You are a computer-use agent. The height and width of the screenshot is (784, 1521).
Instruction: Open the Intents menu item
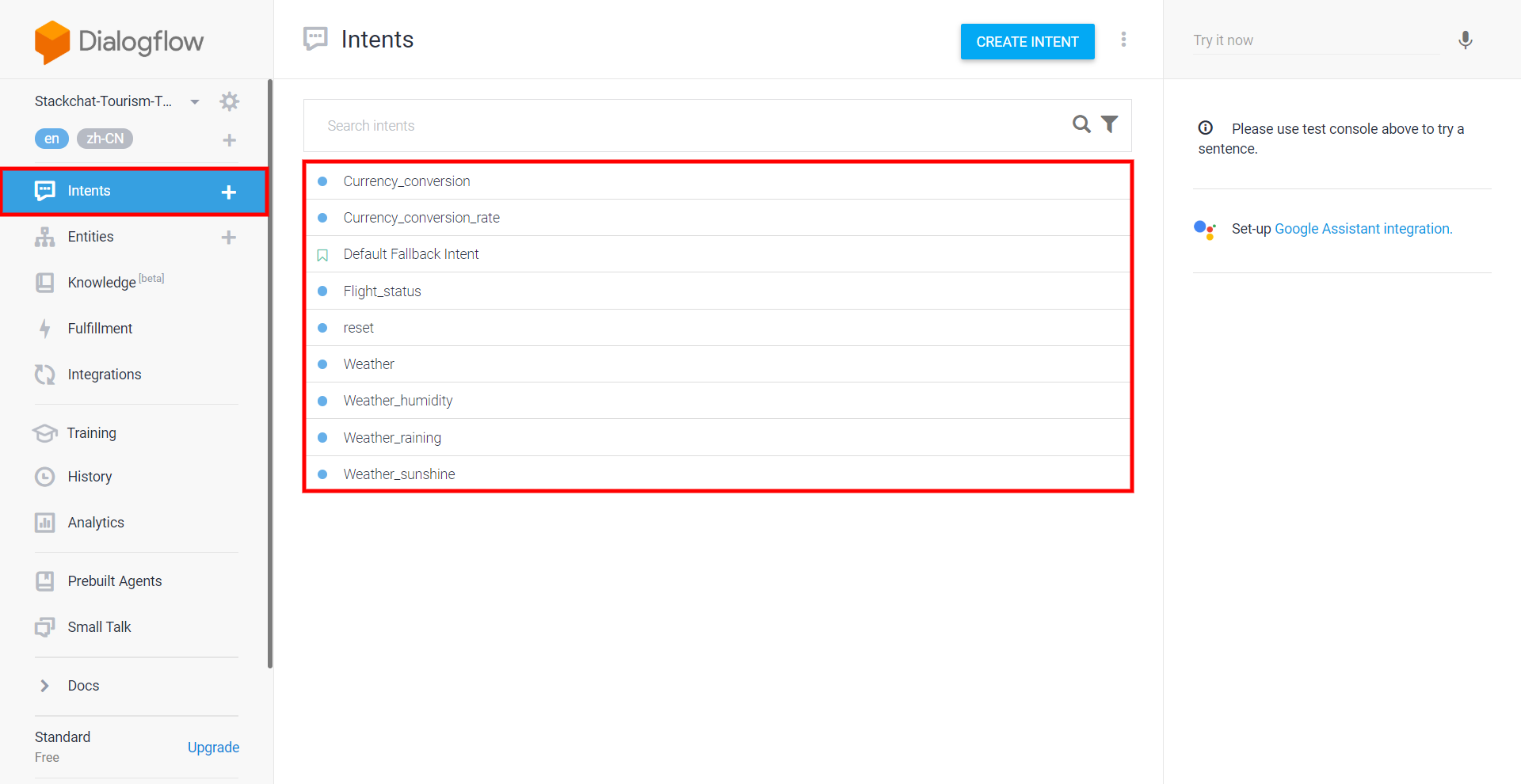134,191
